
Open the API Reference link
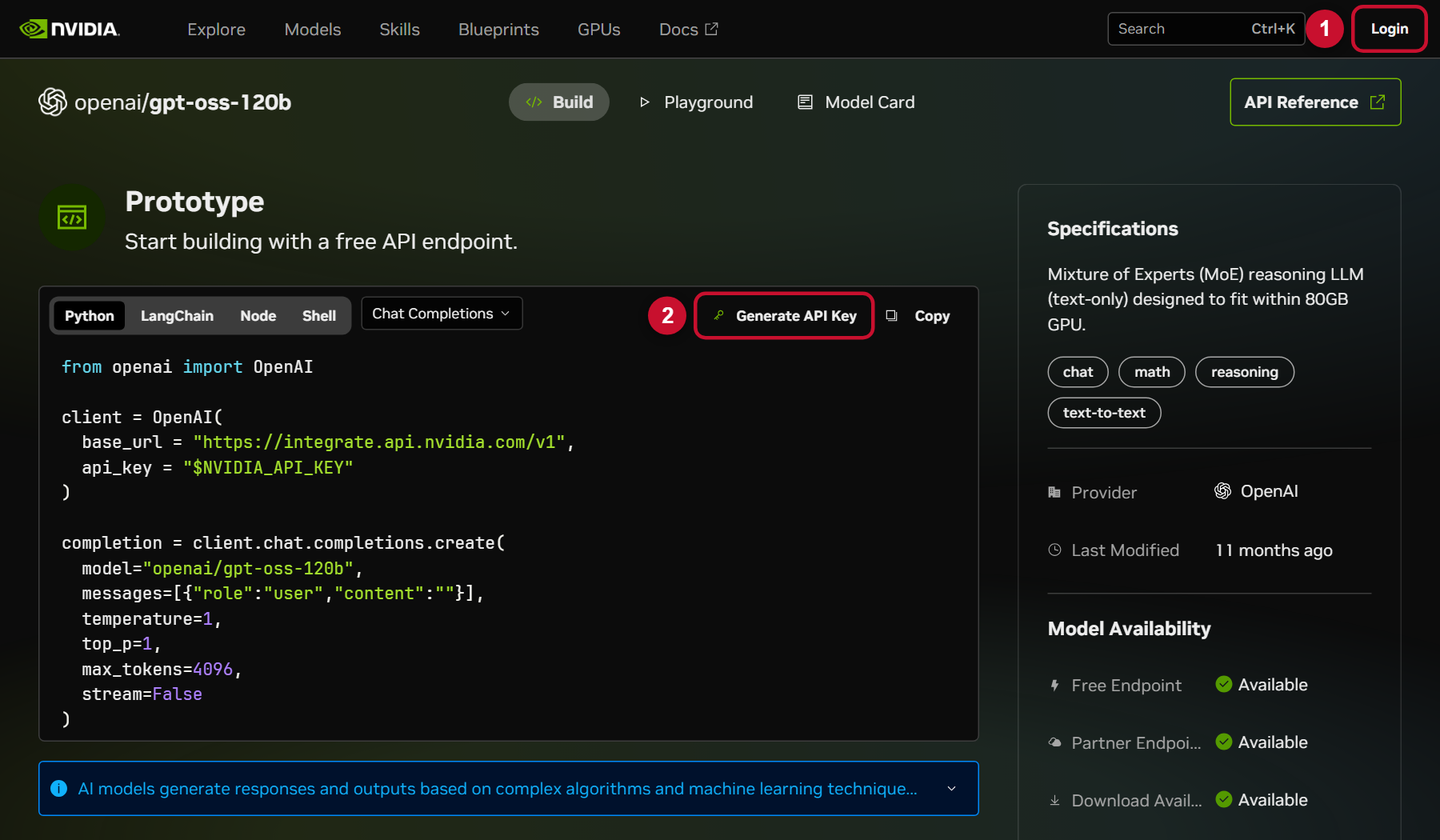coord(1315,102)
